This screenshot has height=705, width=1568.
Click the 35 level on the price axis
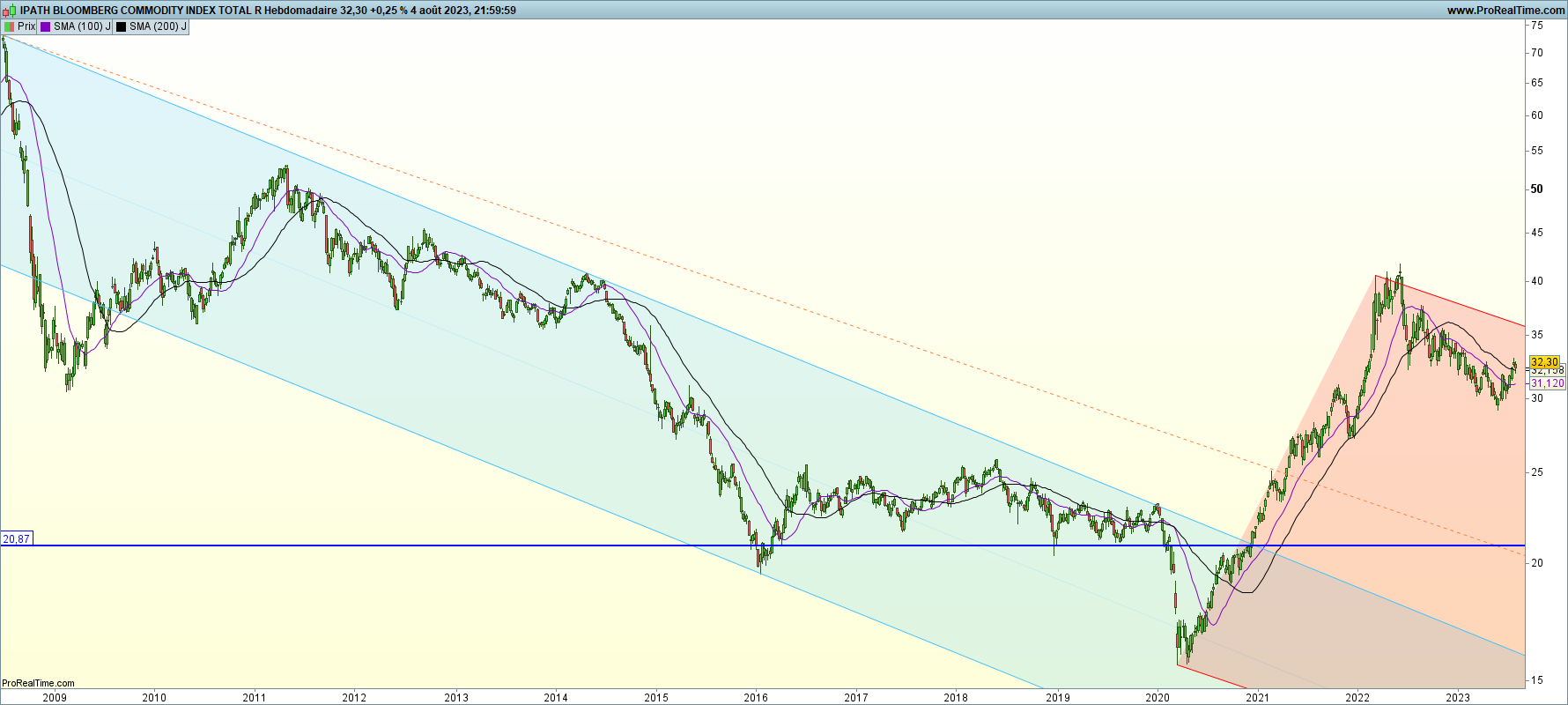[x=1537, y=335]
